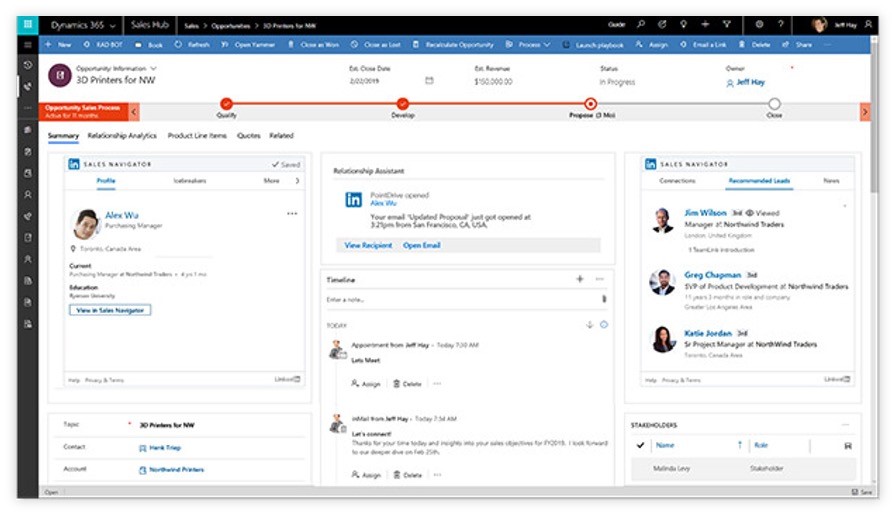896x516 pixels.
Task: Click Launch playbook
Action: click(593, 45)
